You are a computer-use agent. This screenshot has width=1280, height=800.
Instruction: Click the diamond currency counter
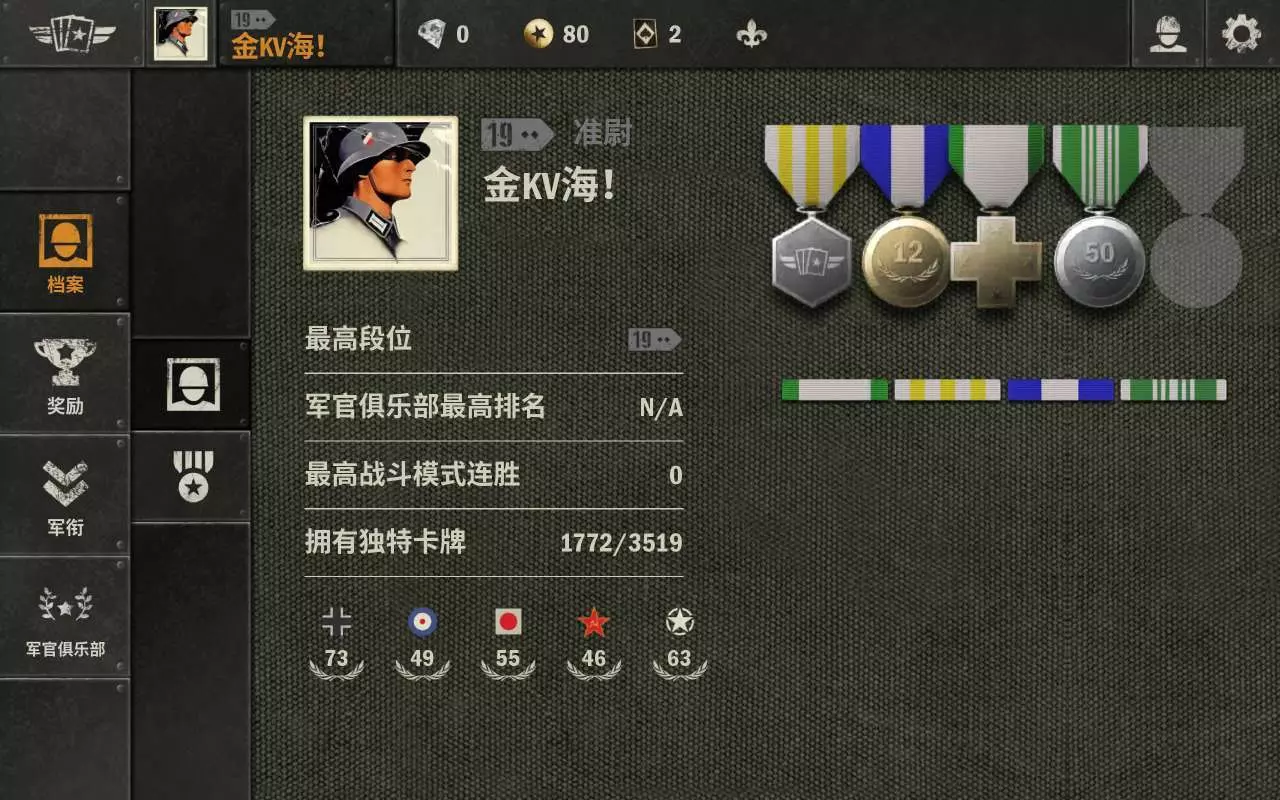(x=443, y=35)
